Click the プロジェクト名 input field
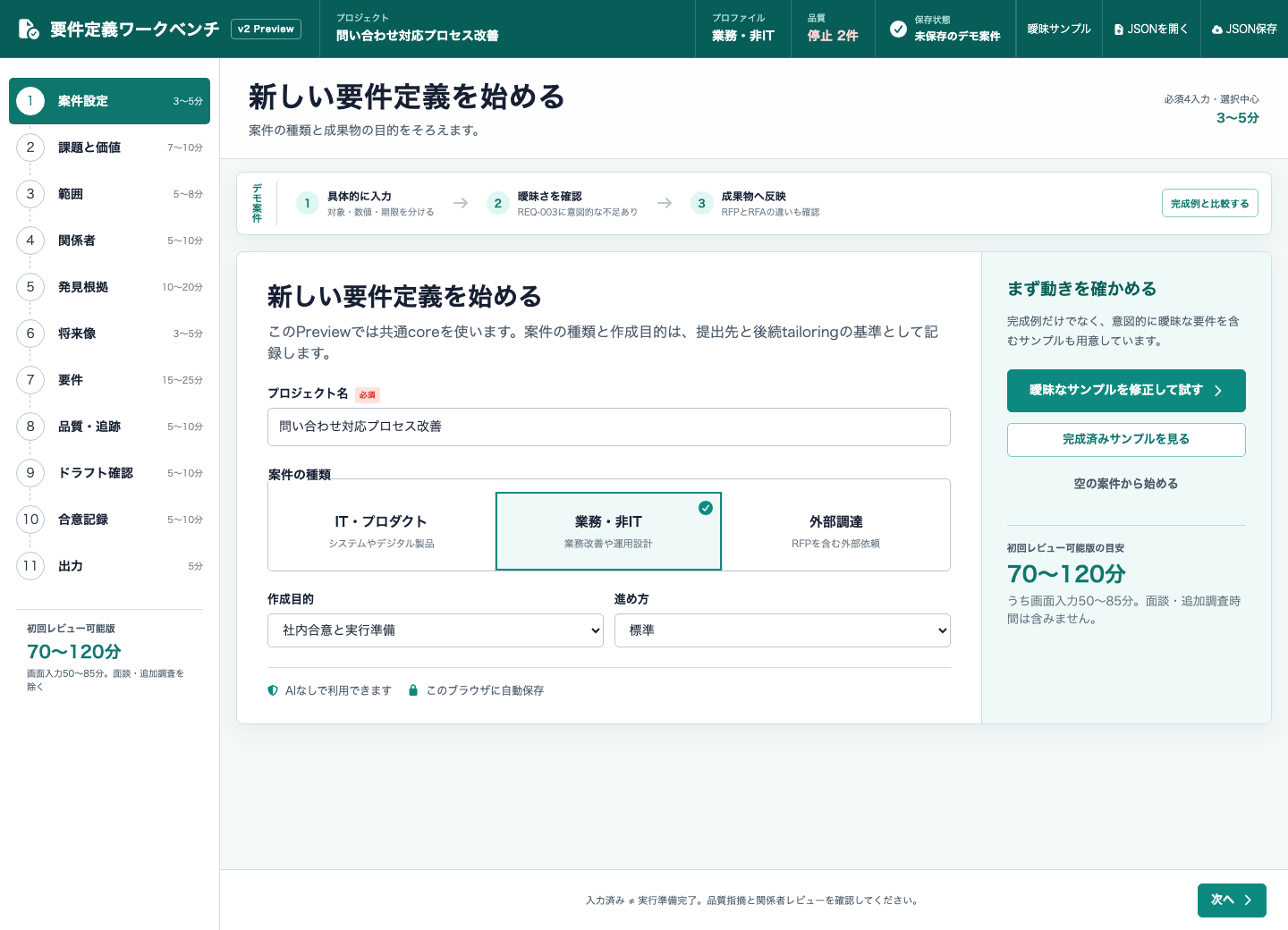The width and height of the screenshot is (1288, 930). coord(608,427)
